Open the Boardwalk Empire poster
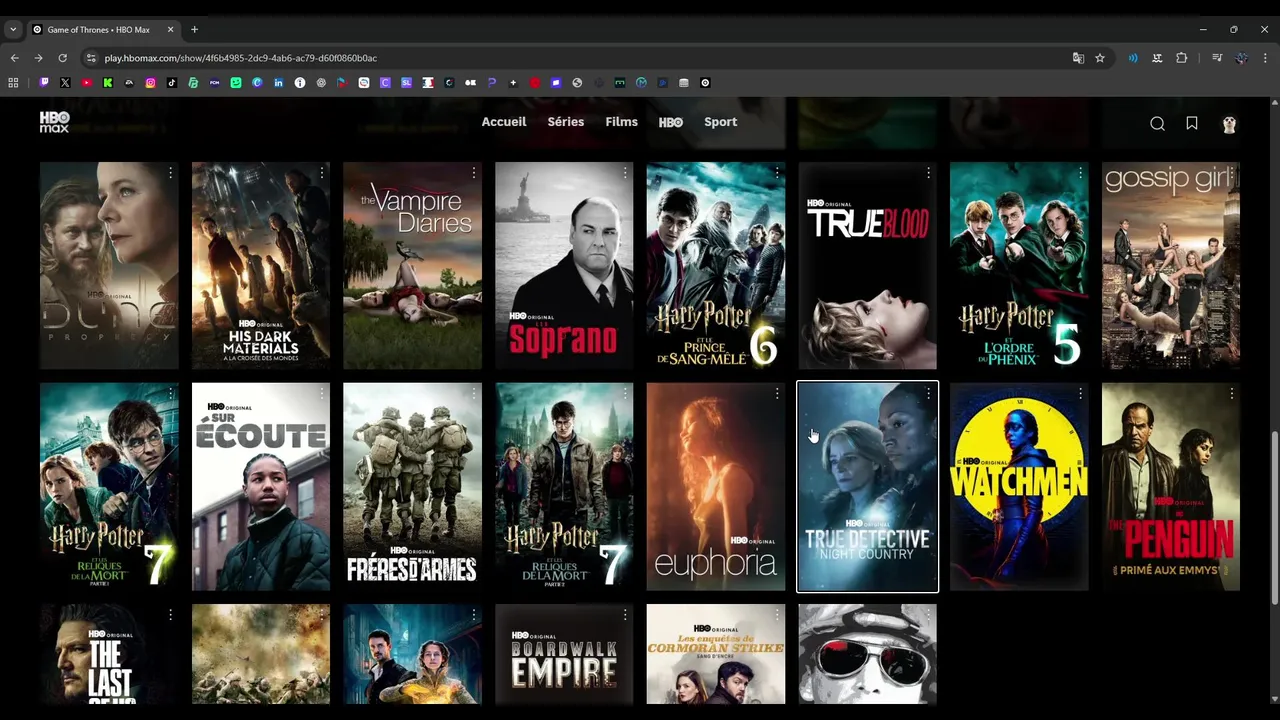The width and height of the screenshot is (1280, 720). click(x=564, y=654)
